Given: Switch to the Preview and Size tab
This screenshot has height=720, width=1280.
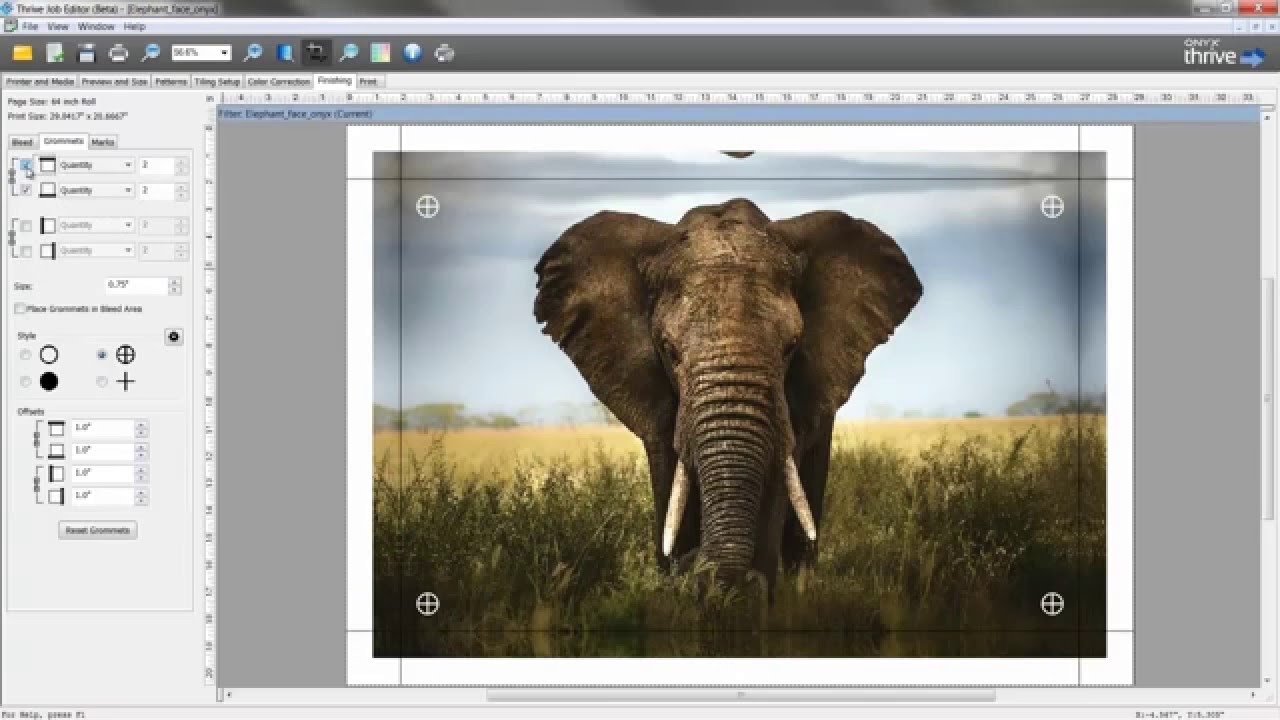Looking at the screenshot, I should click(114, 82).
